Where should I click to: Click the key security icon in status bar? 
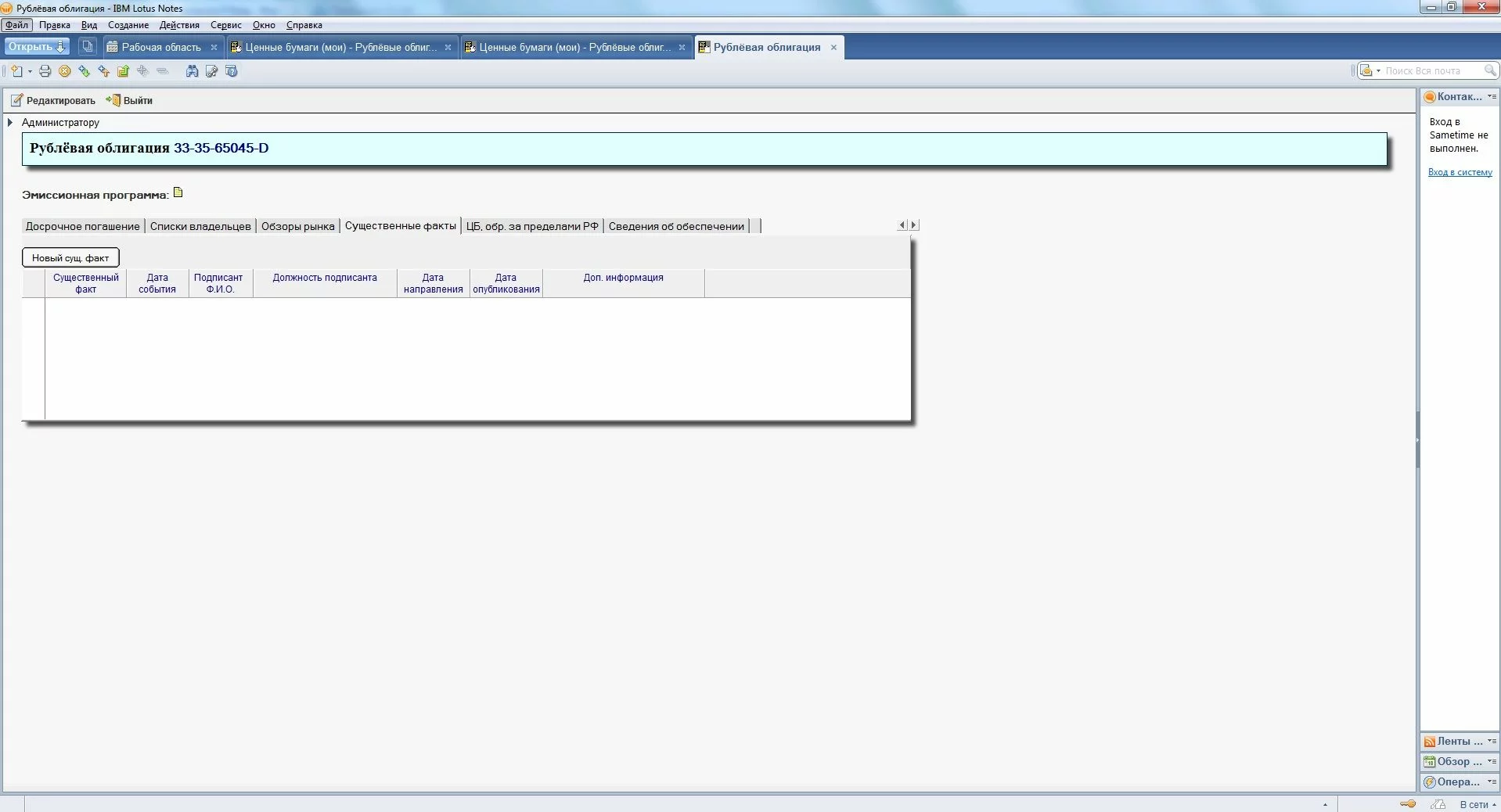point(1408,803)
